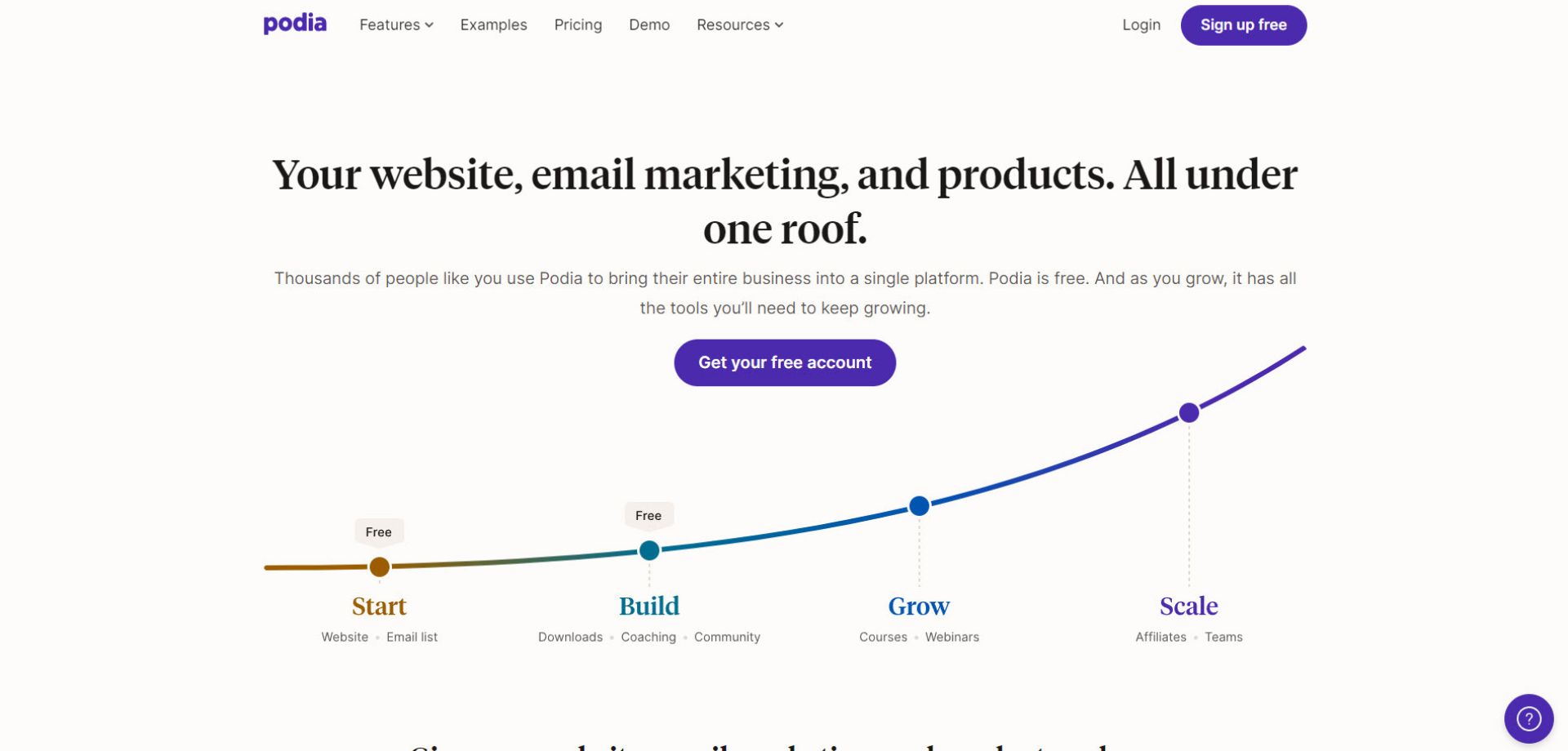Click the Login link
1568x751 pixels.
pos(1140,25)
